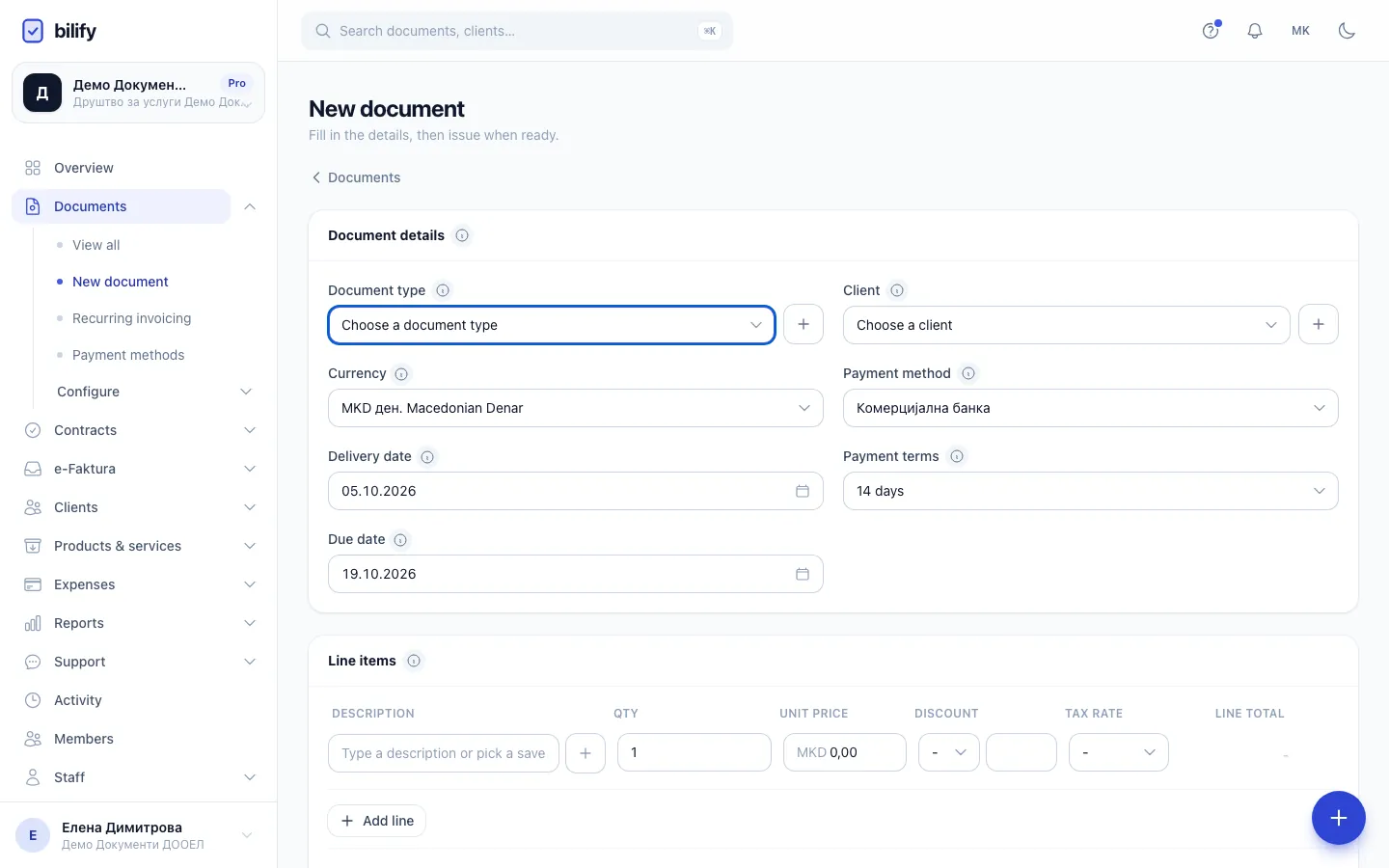Open the Payment terms dropdown

[x=1091, y=491]
